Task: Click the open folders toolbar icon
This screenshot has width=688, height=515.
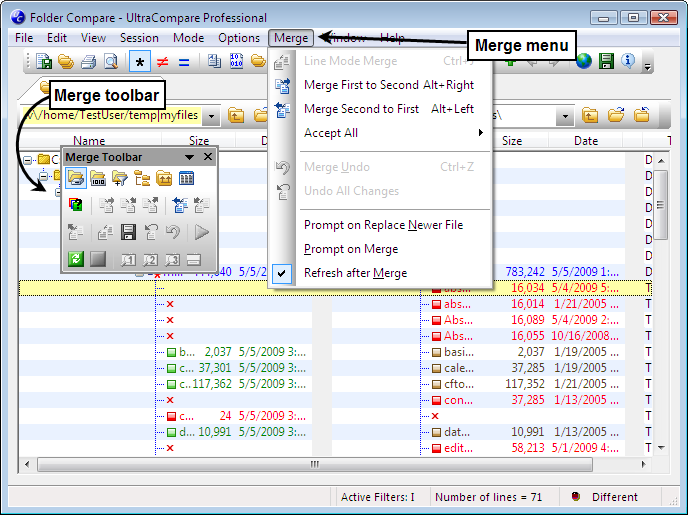Action: point(66,61)
